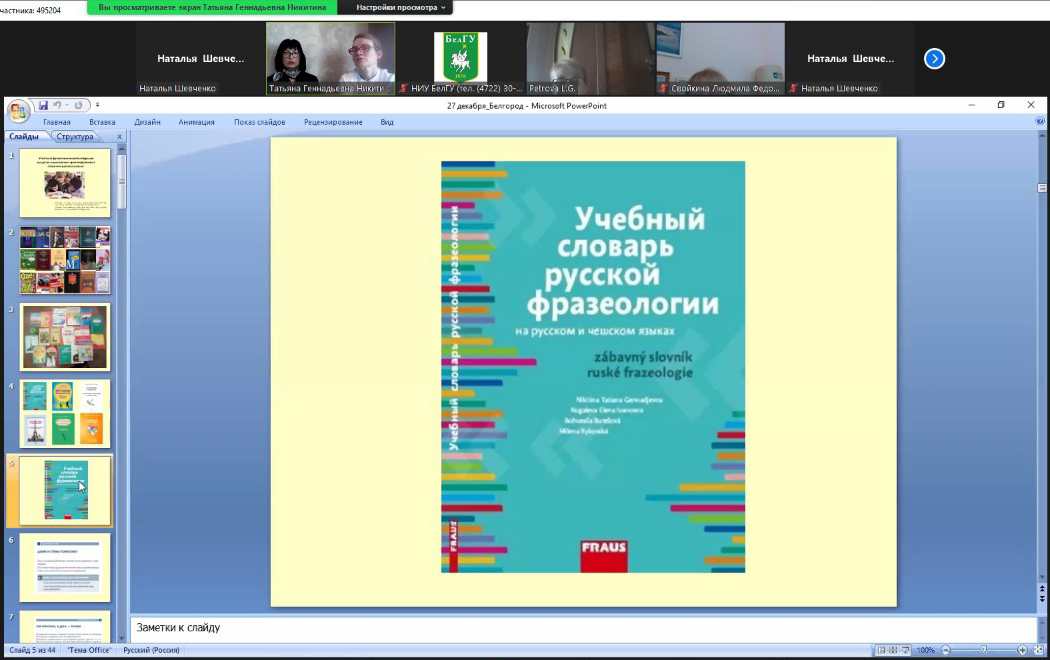The width and height of the screenshot is (1050, 660).
Task: Click the zoom in plus button
Action: [1022, 650]
